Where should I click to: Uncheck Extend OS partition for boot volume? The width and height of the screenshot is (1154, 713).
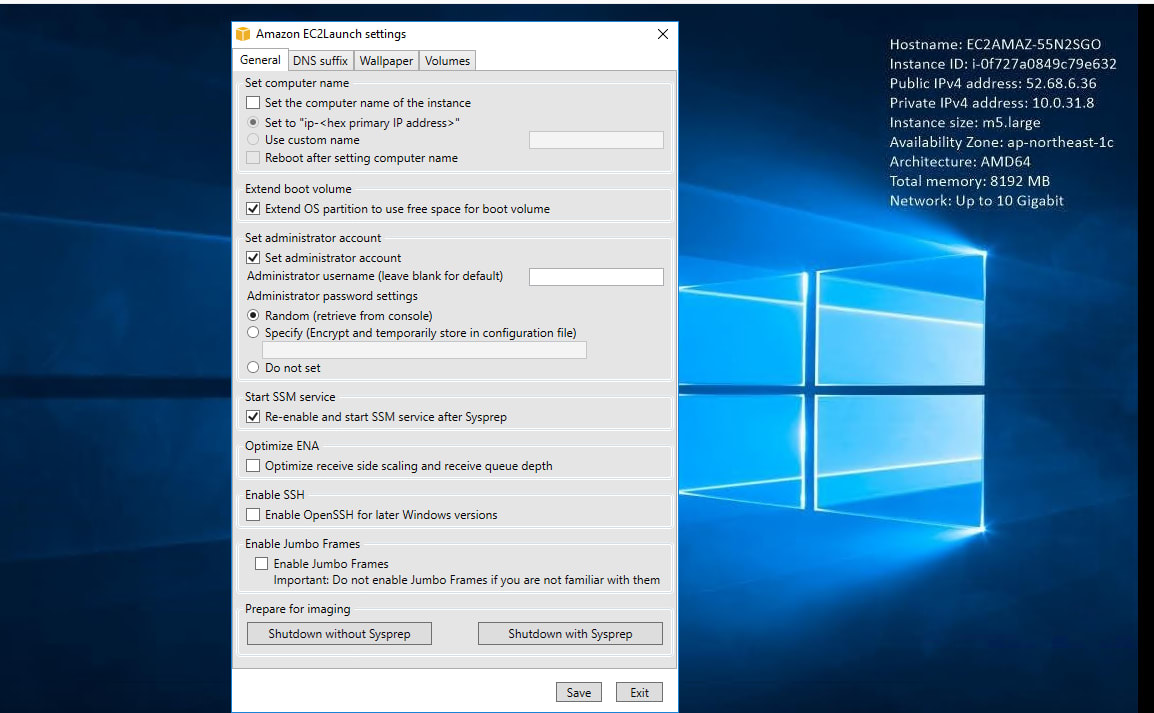253,208
